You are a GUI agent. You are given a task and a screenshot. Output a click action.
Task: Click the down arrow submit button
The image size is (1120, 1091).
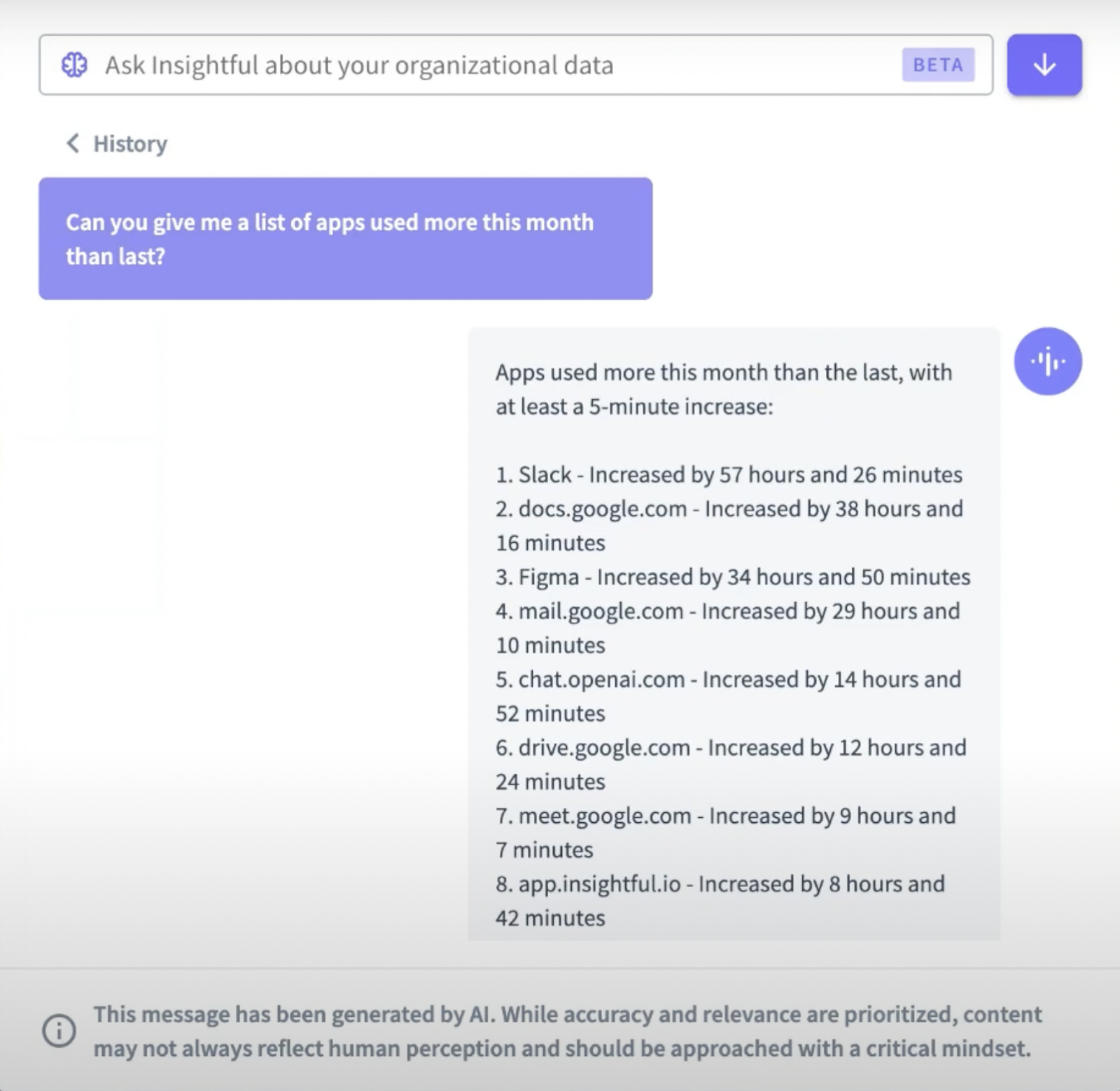click(x=1044, y=64)
